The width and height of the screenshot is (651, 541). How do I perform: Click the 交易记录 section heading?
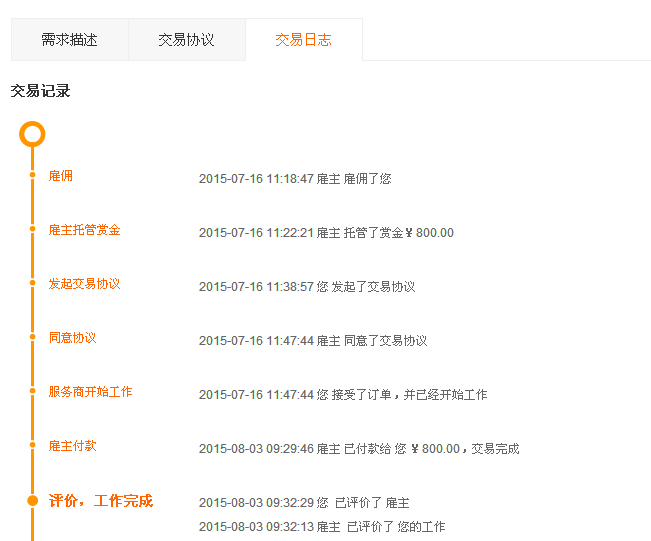tap(40, 91)
